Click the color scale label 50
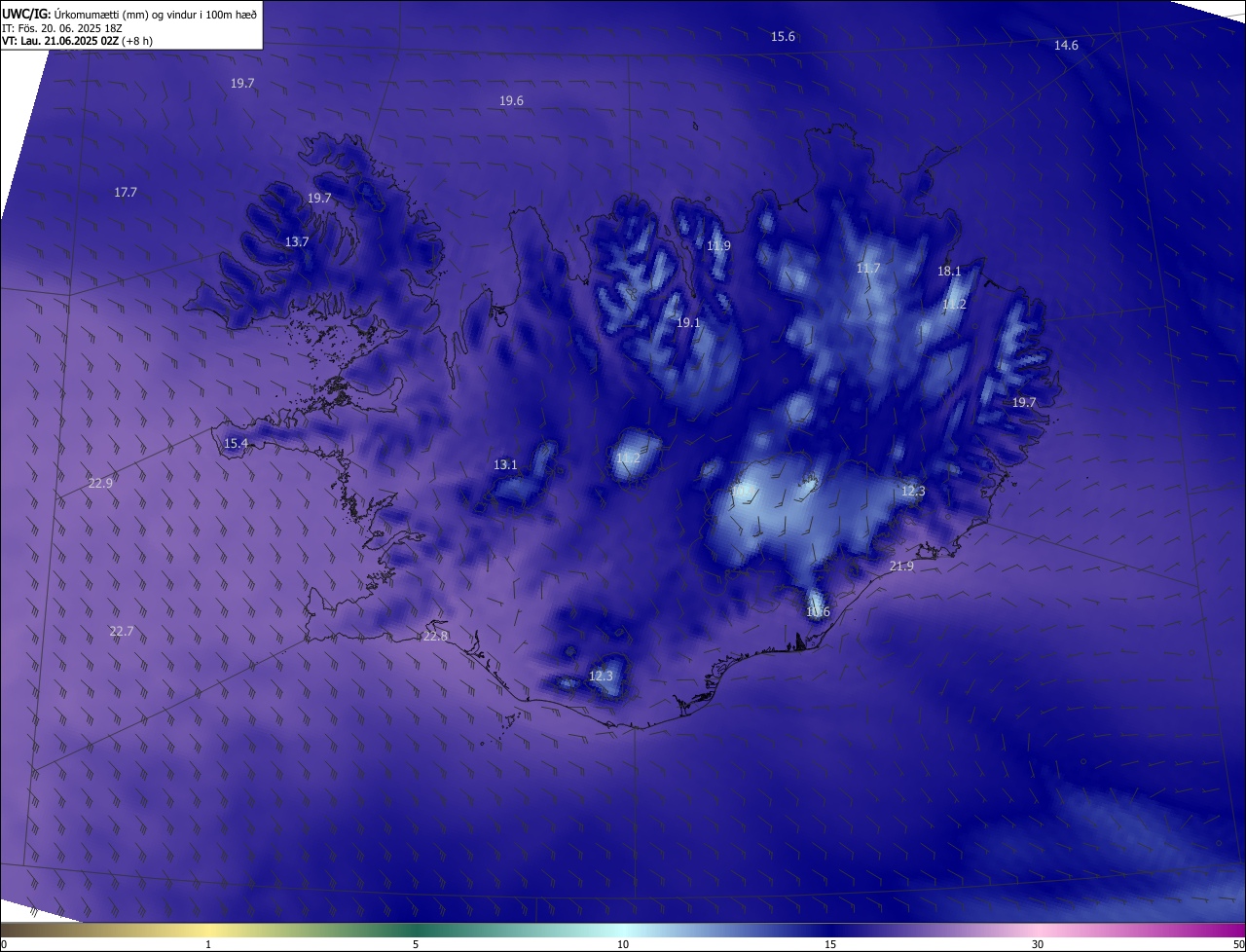The height and width of the screenshot is (952, 1246). click(1238, 944)
